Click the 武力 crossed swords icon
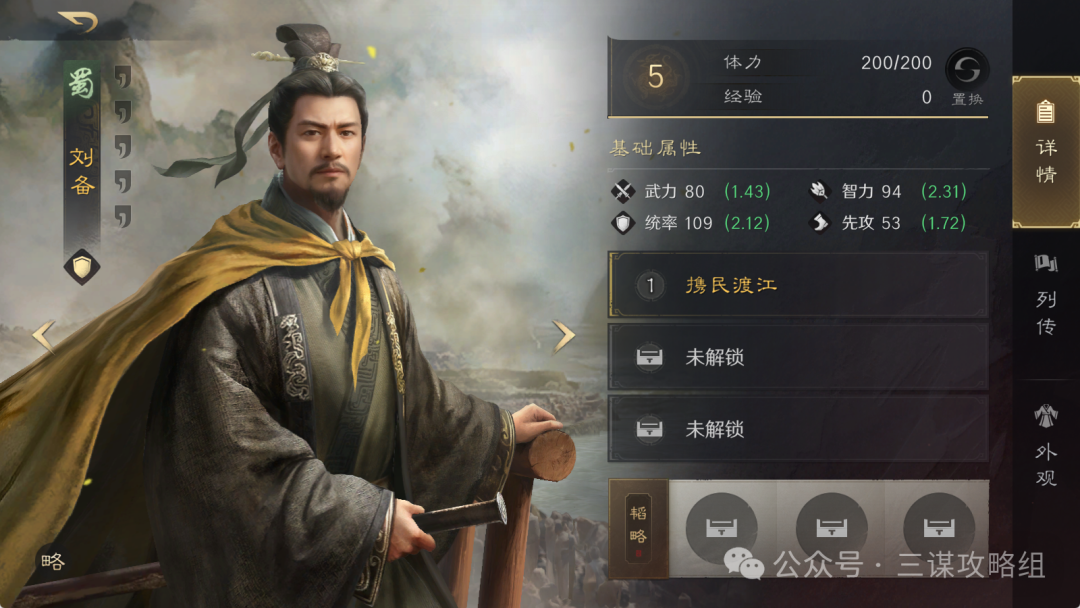Image resolution: width=1080 pixels, height=608 pixels. pyautogui.click(x=623, y=191)
